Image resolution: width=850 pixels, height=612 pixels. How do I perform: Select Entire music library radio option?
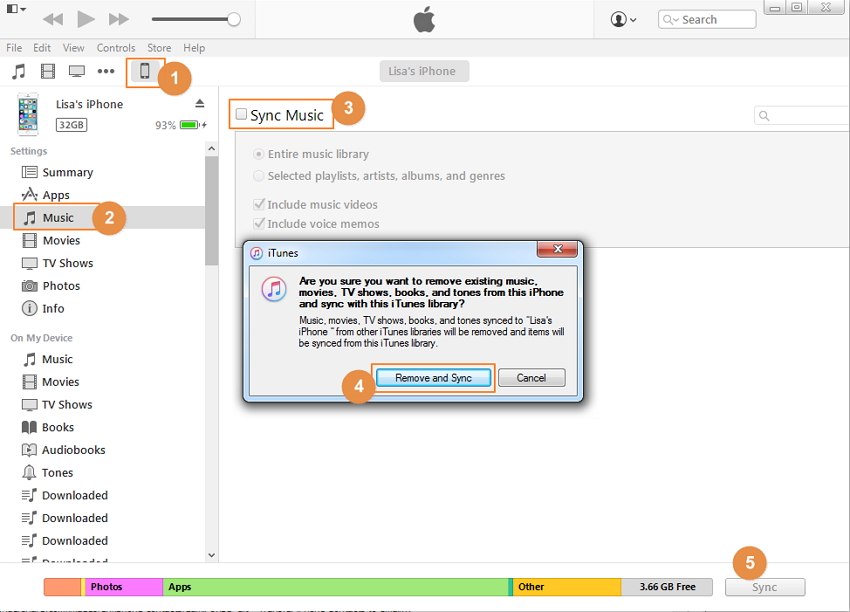[x=260, y=154]
